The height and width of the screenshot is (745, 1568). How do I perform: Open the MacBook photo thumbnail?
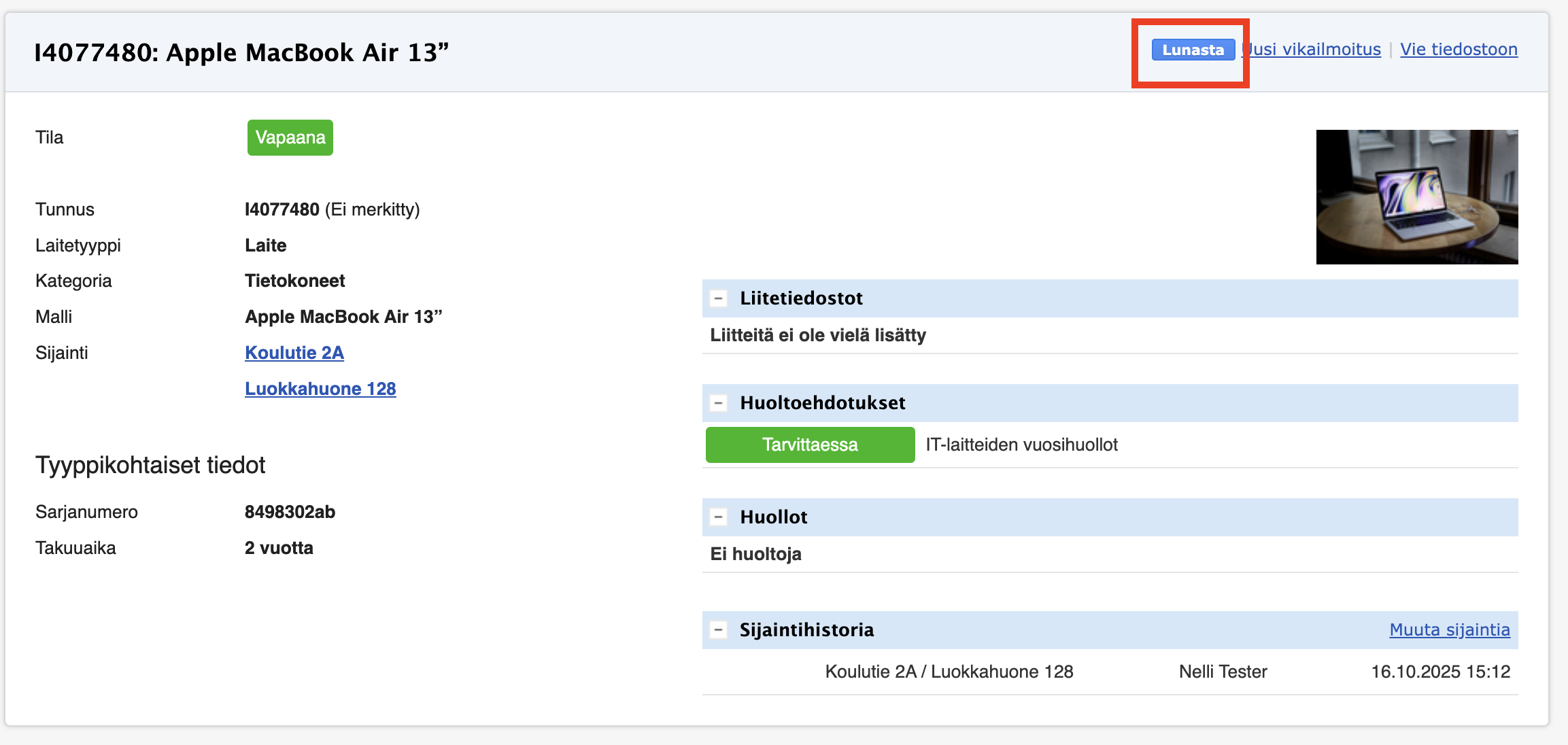click(1416, 197)
